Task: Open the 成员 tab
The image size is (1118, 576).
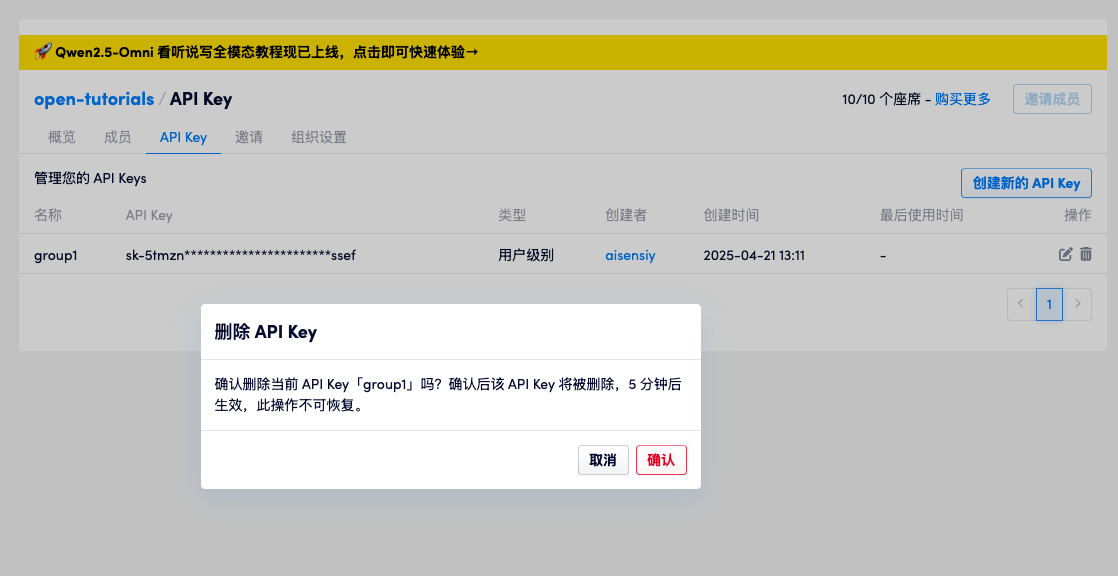Action: point(117,137)
